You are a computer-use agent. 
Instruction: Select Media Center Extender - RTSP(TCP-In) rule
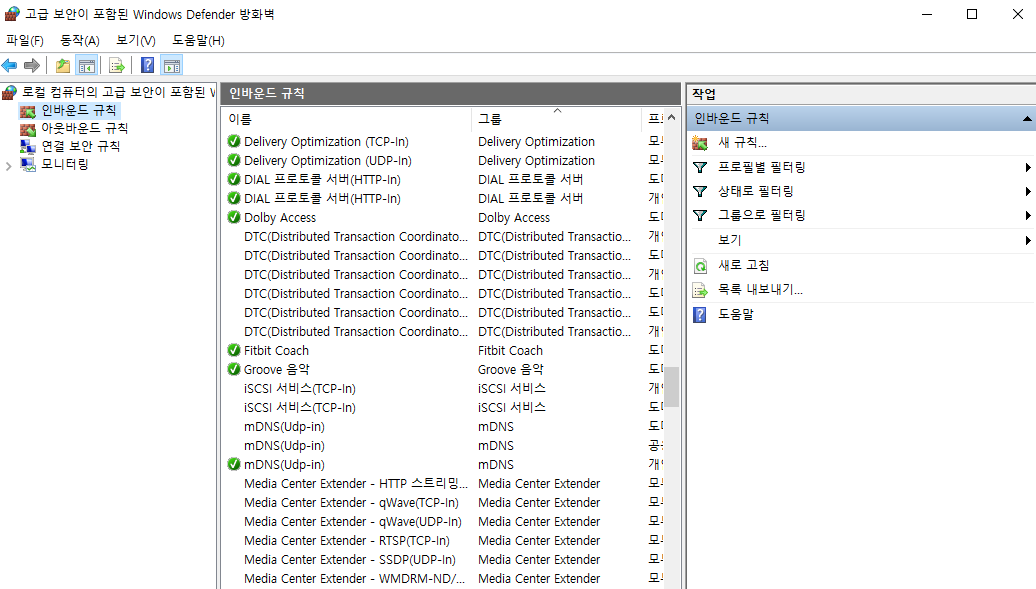click(347, 541)
